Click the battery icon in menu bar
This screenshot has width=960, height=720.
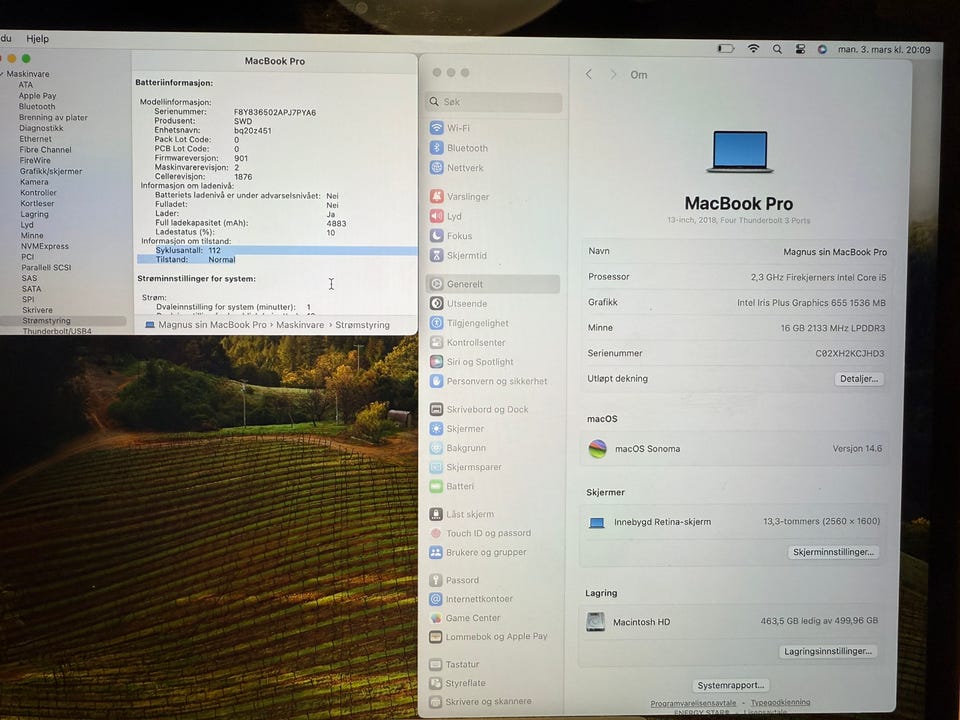click(x=726, y=48)
